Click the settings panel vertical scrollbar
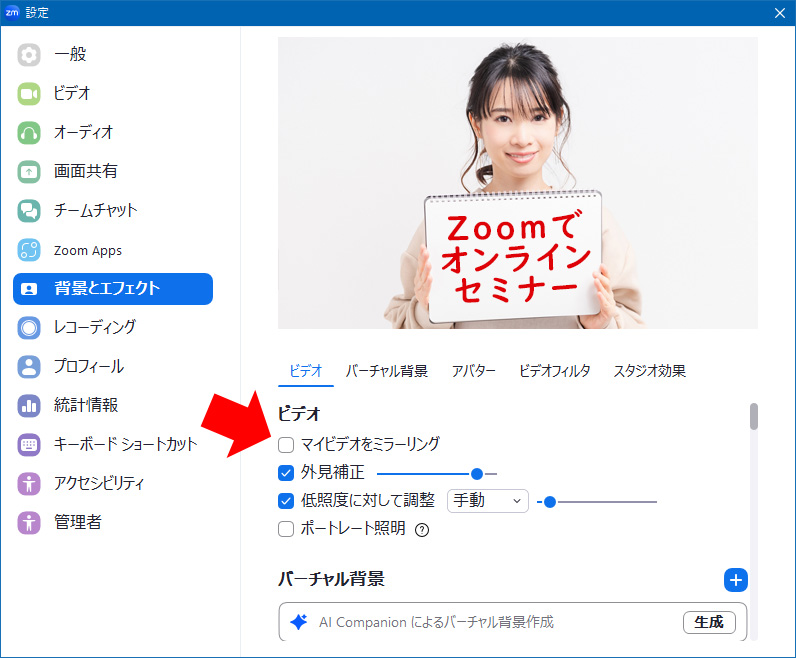Image resolution: width=796 pixels, height=658 pixels. 754,416
